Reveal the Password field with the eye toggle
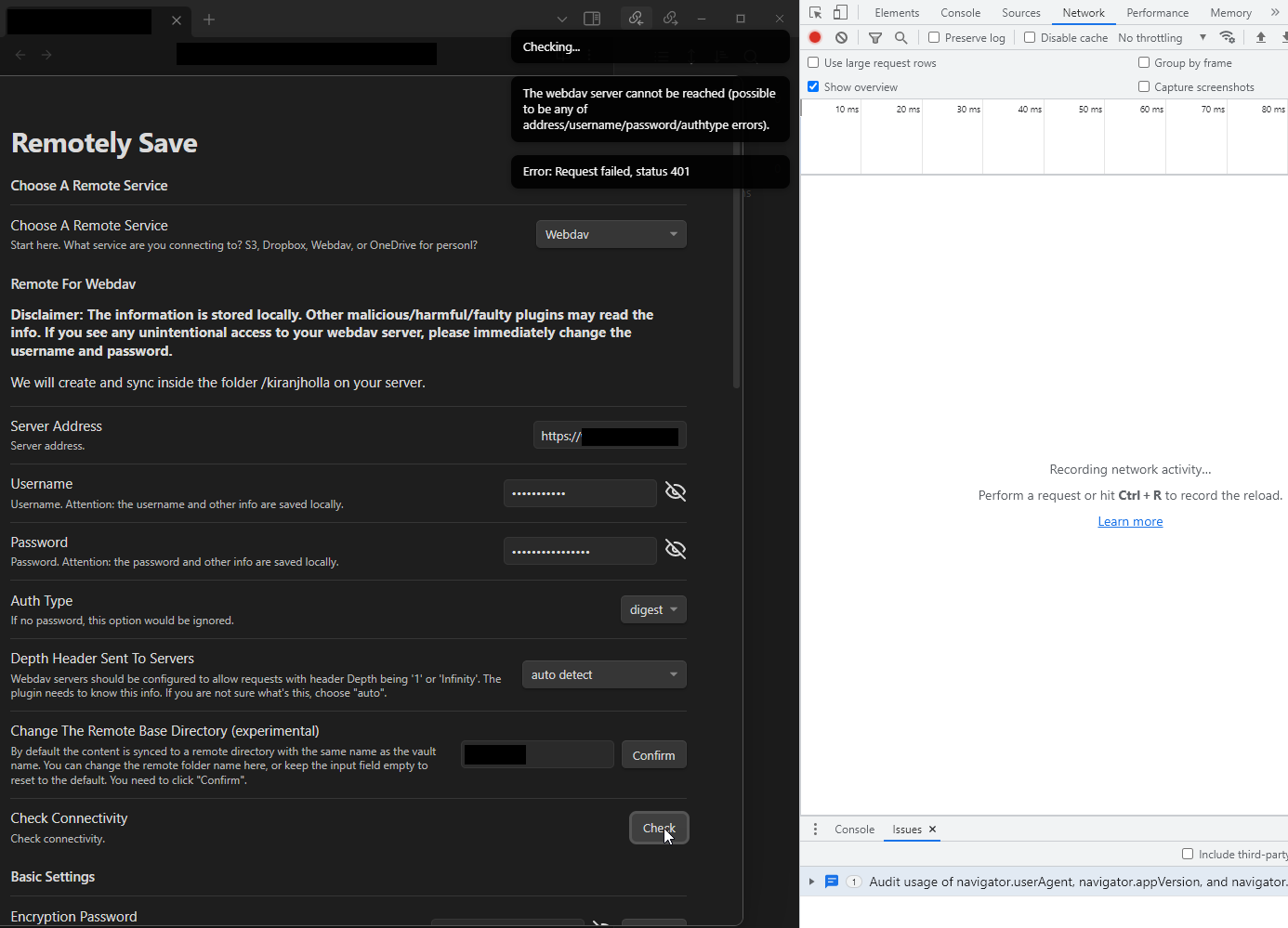Image resolution: width=1288 pixels, height=928 pixels. tap(675, 549)
